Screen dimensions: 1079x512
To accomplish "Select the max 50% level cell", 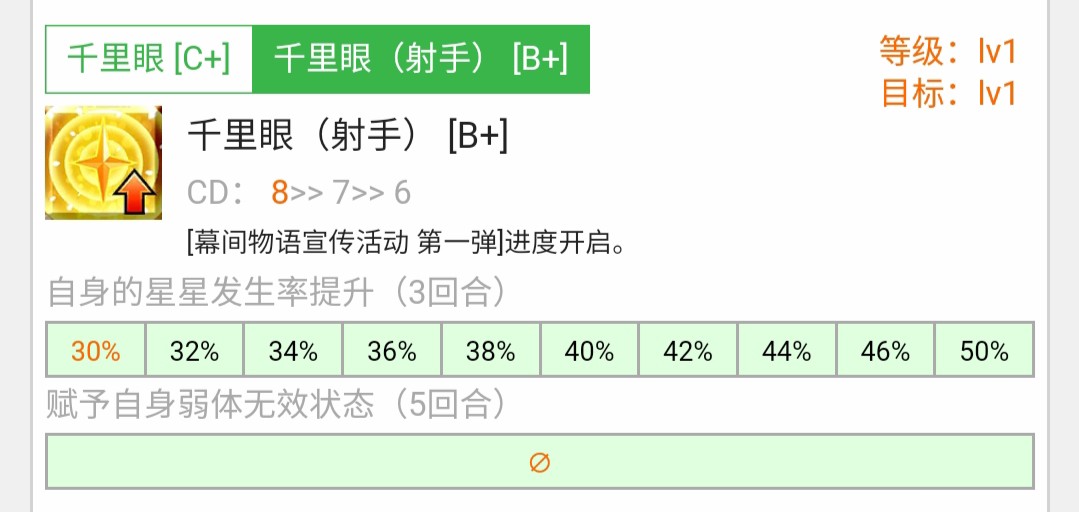I will (984, 351).
